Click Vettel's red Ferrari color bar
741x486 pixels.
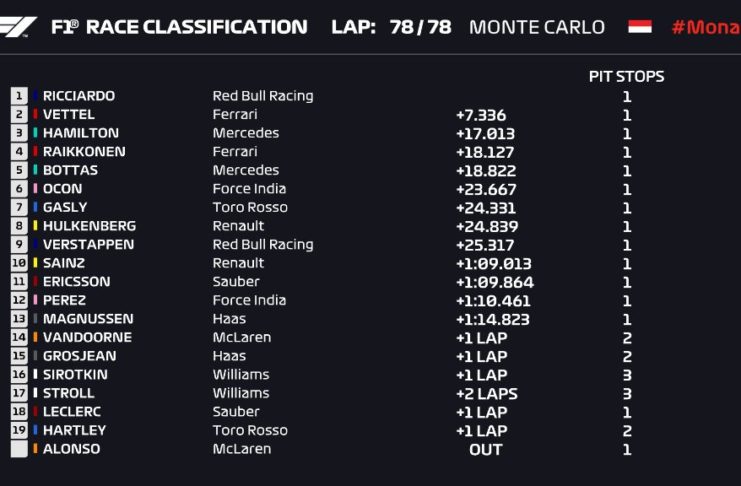tap(36, 115)
